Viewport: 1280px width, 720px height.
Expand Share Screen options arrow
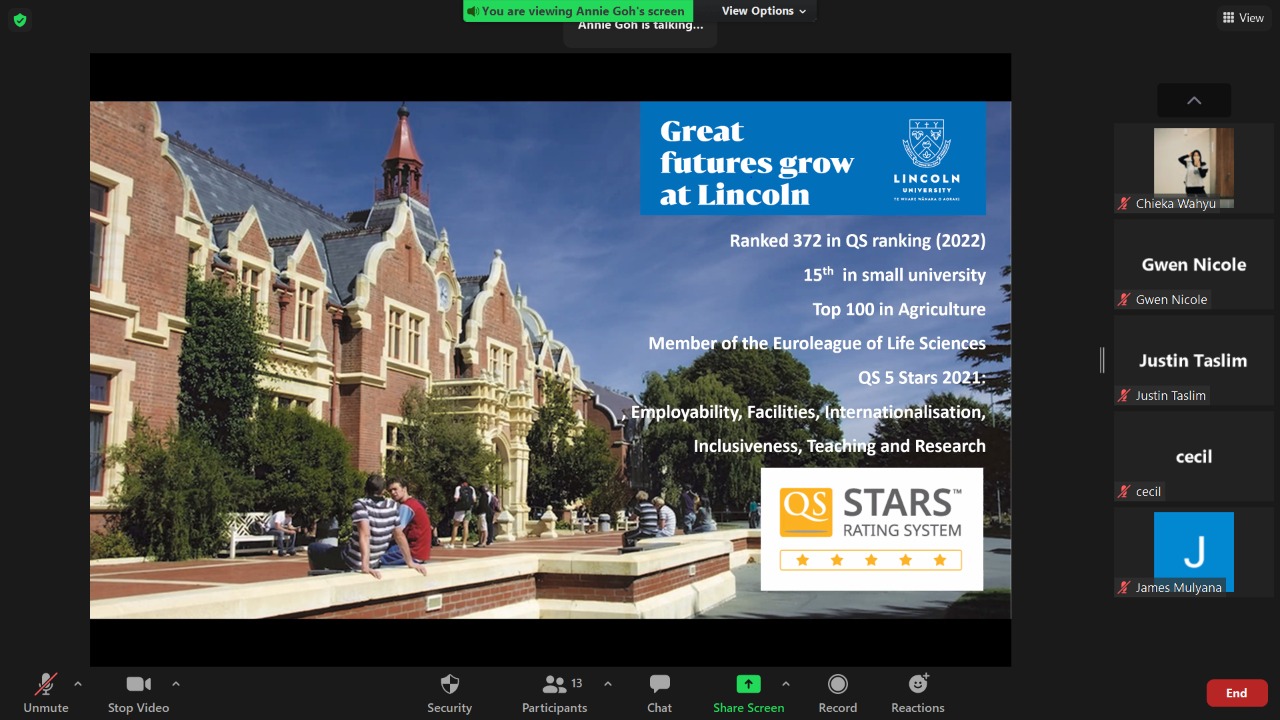pyautogui.click(x=786, y=684)
